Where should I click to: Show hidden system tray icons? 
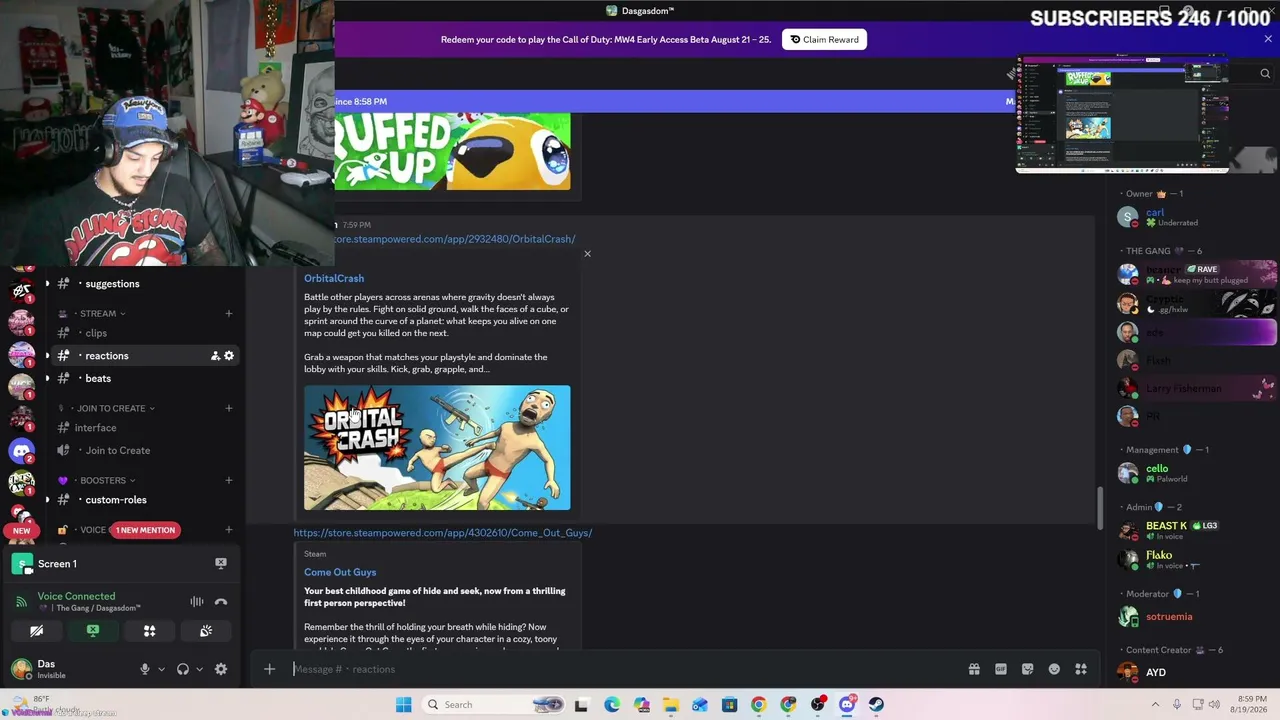(x=1155, y=705)
